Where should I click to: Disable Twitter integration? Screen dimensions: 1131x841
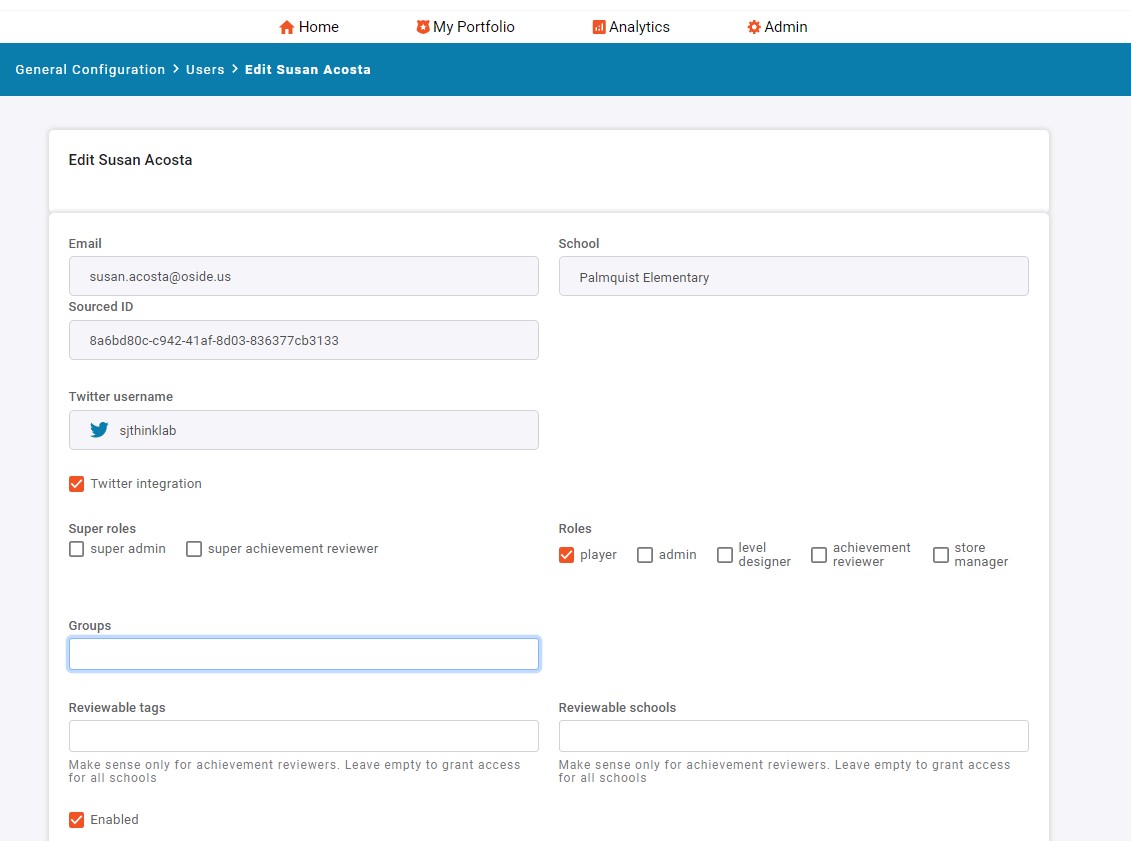(x=76, y=483)
